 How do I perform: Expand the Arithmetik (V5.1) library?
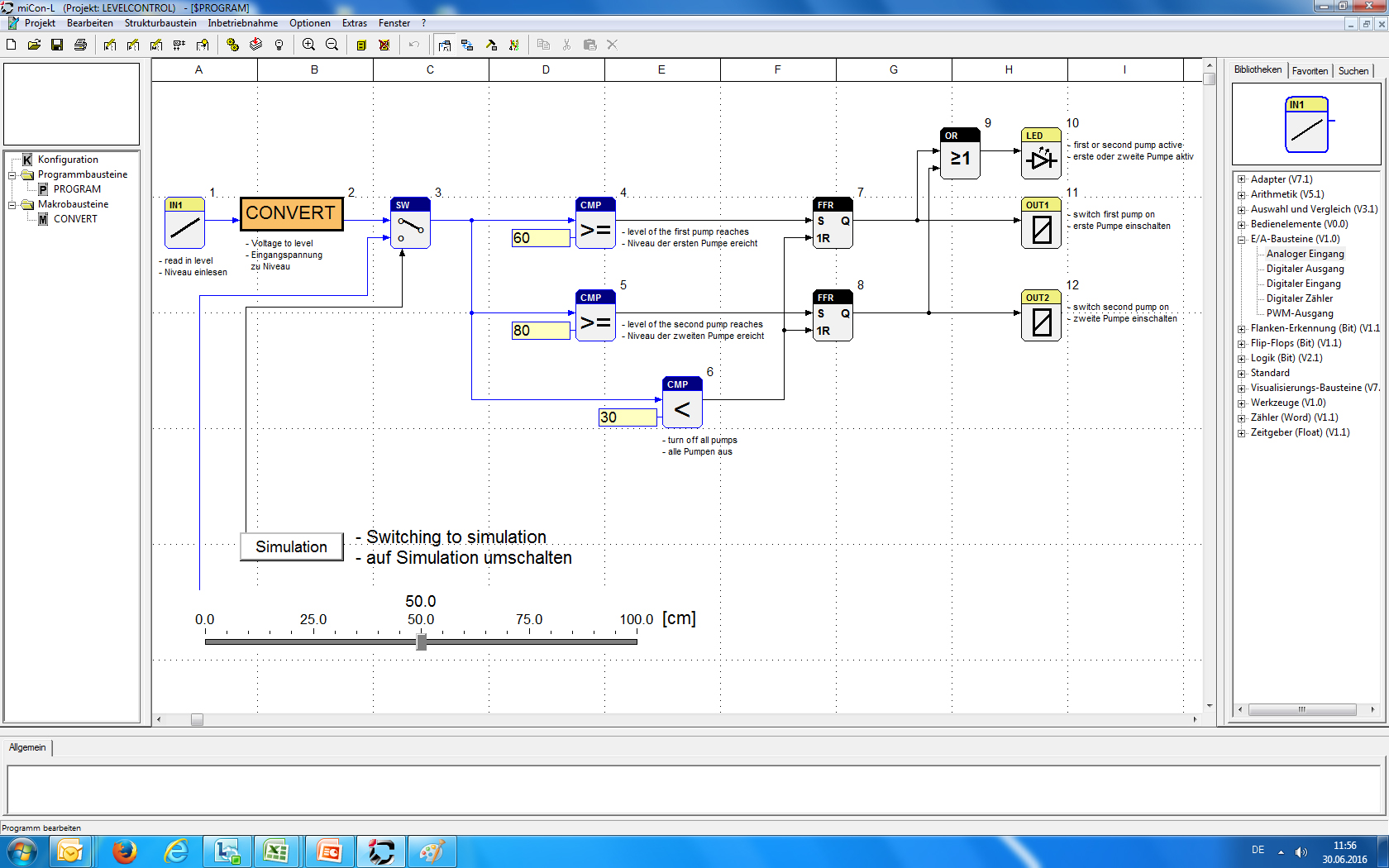point(1241,194)
